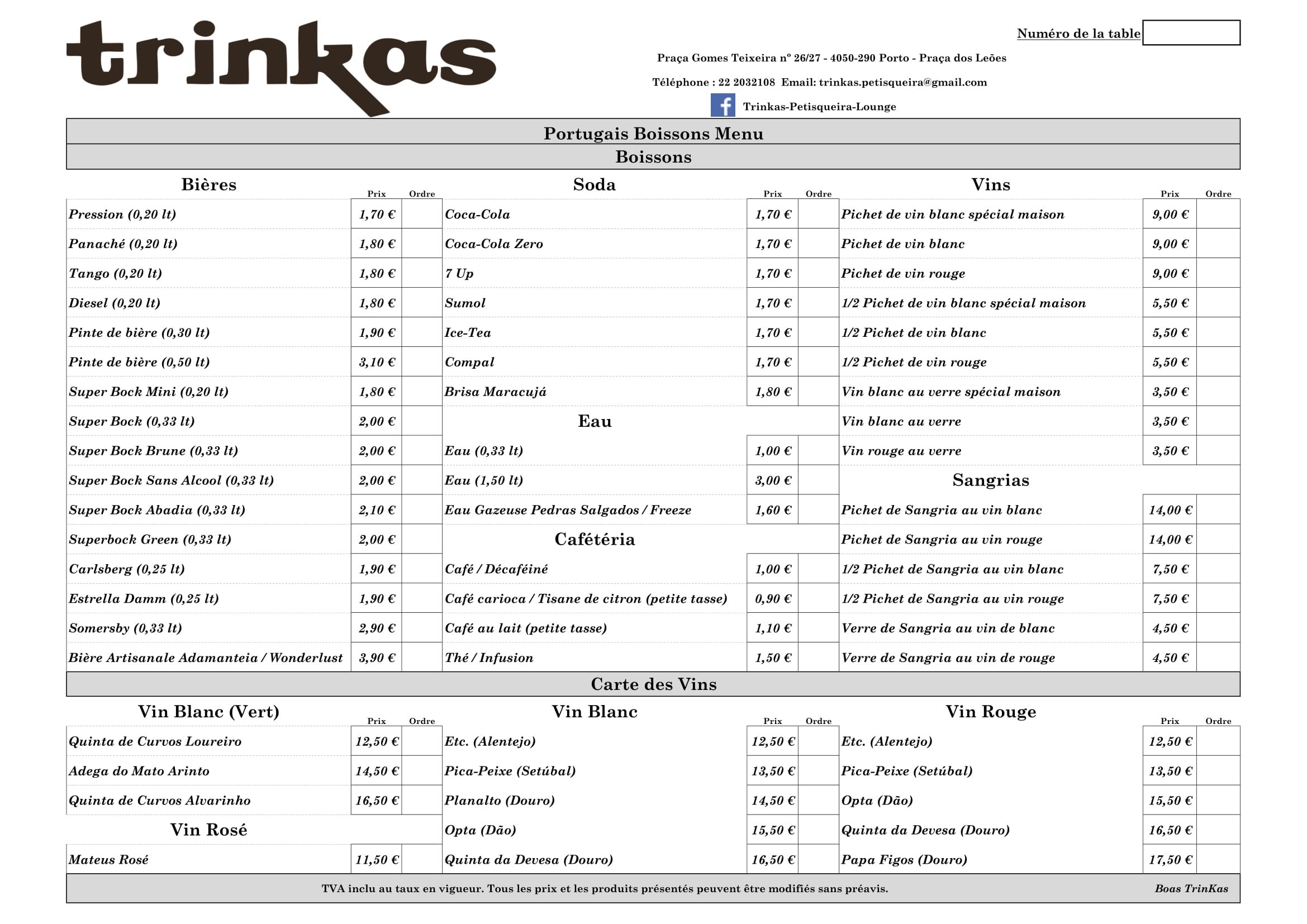1307x924 pixels.
Task: Click the Pichet de vin rouge price
Action: point(1170,274)
